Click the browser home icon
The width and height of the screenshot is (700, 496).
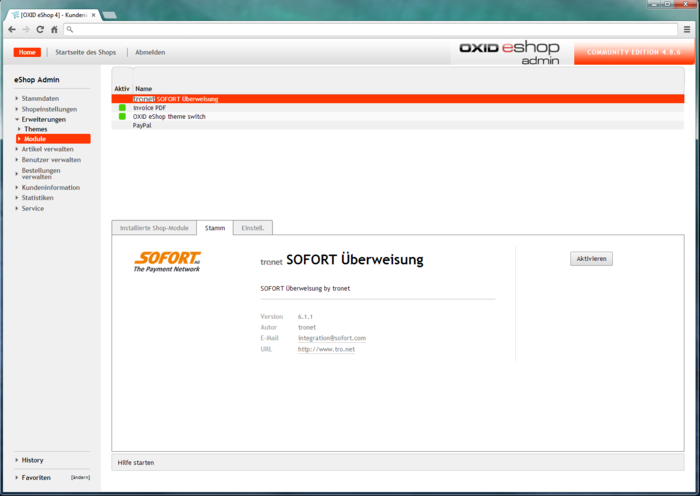click(54, 29)
